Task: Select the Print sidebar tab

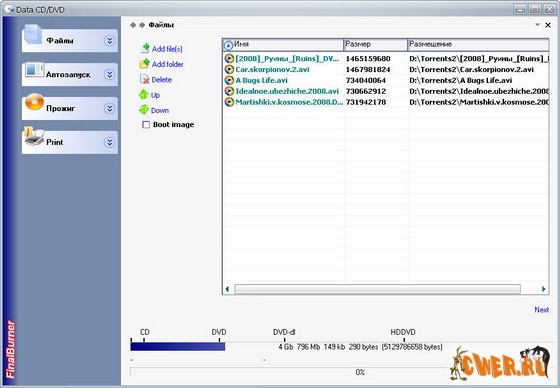Action: tap(70, 142)
